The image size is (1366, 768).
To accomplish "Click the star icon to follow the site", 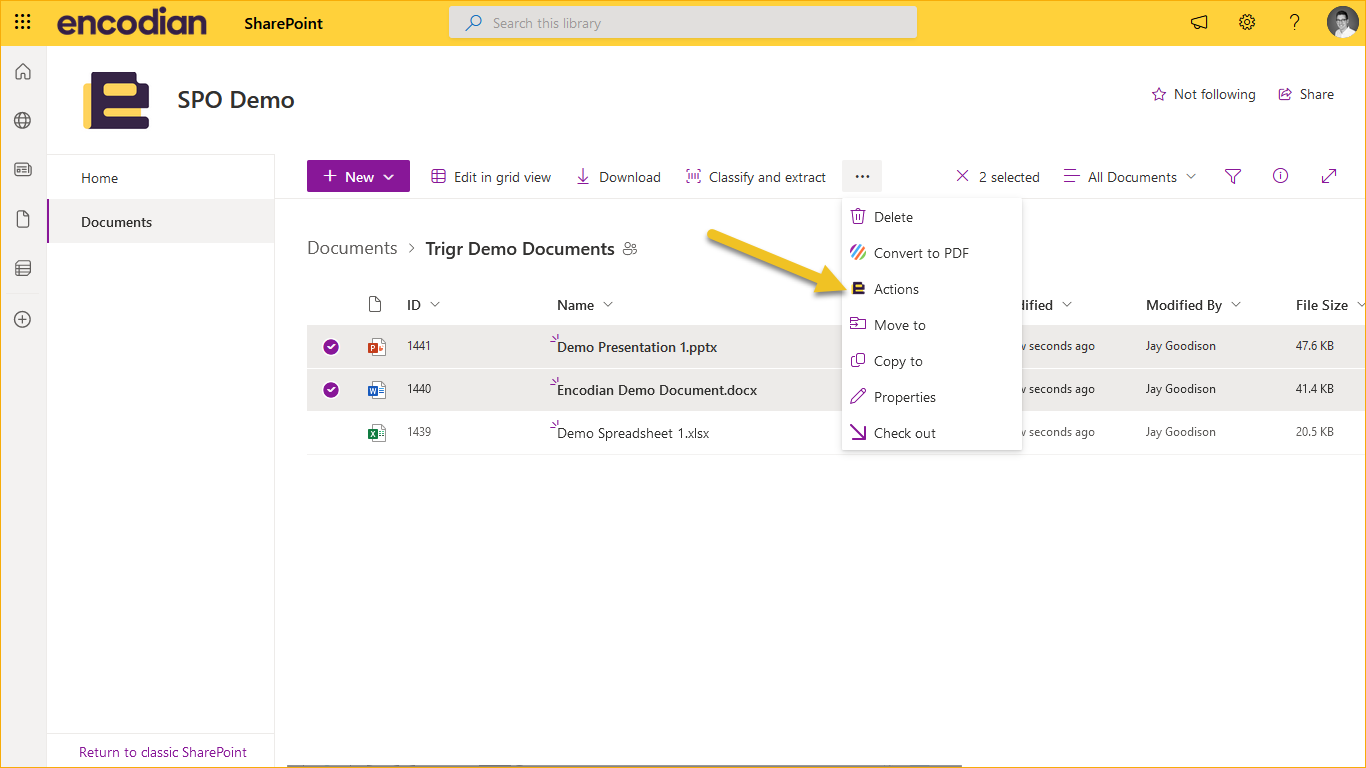I will [x=1159, y=94].
